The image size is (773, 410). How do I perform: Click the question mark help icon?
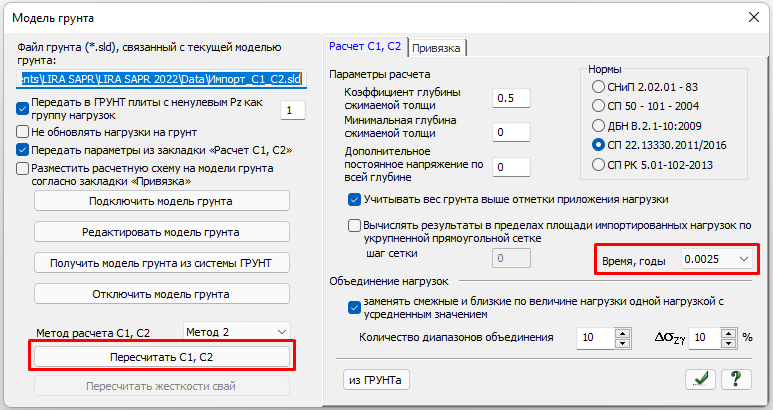tap(737, 378)
